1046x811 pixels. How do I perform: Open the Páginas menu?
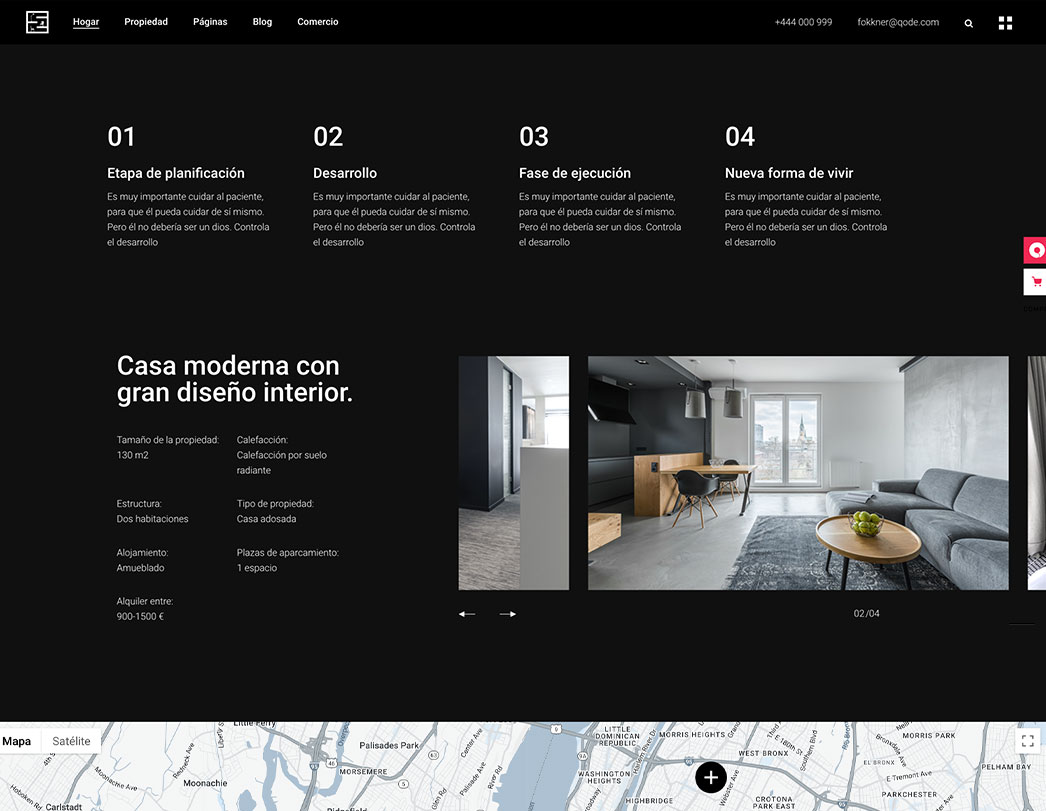click(x=210, y=22)
